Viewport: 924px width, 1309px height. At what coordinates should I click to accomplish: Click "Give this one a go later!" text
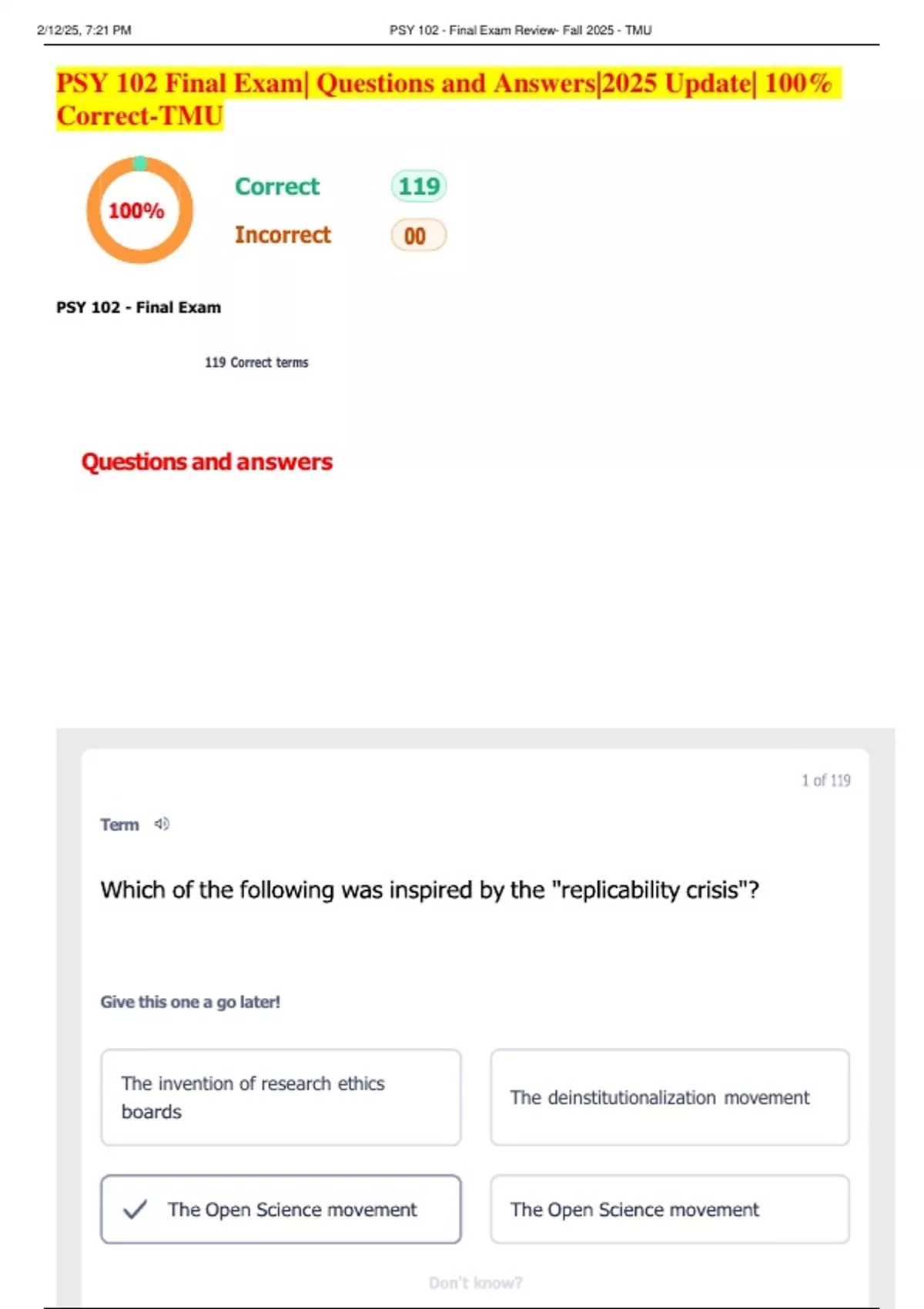(x=190, y=1002)
